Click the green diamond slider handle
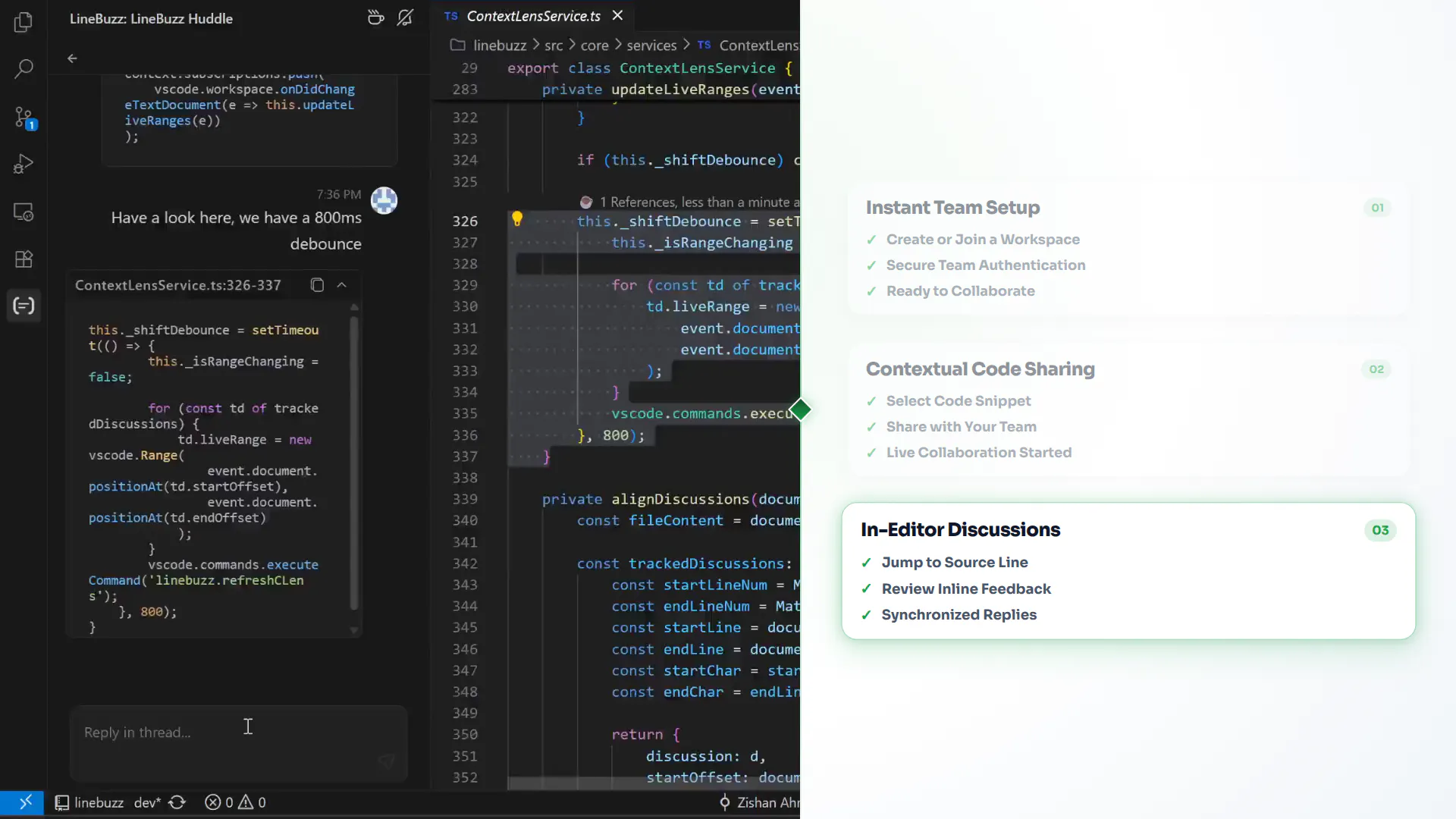The image size is (1456, 819). point(800,409)
